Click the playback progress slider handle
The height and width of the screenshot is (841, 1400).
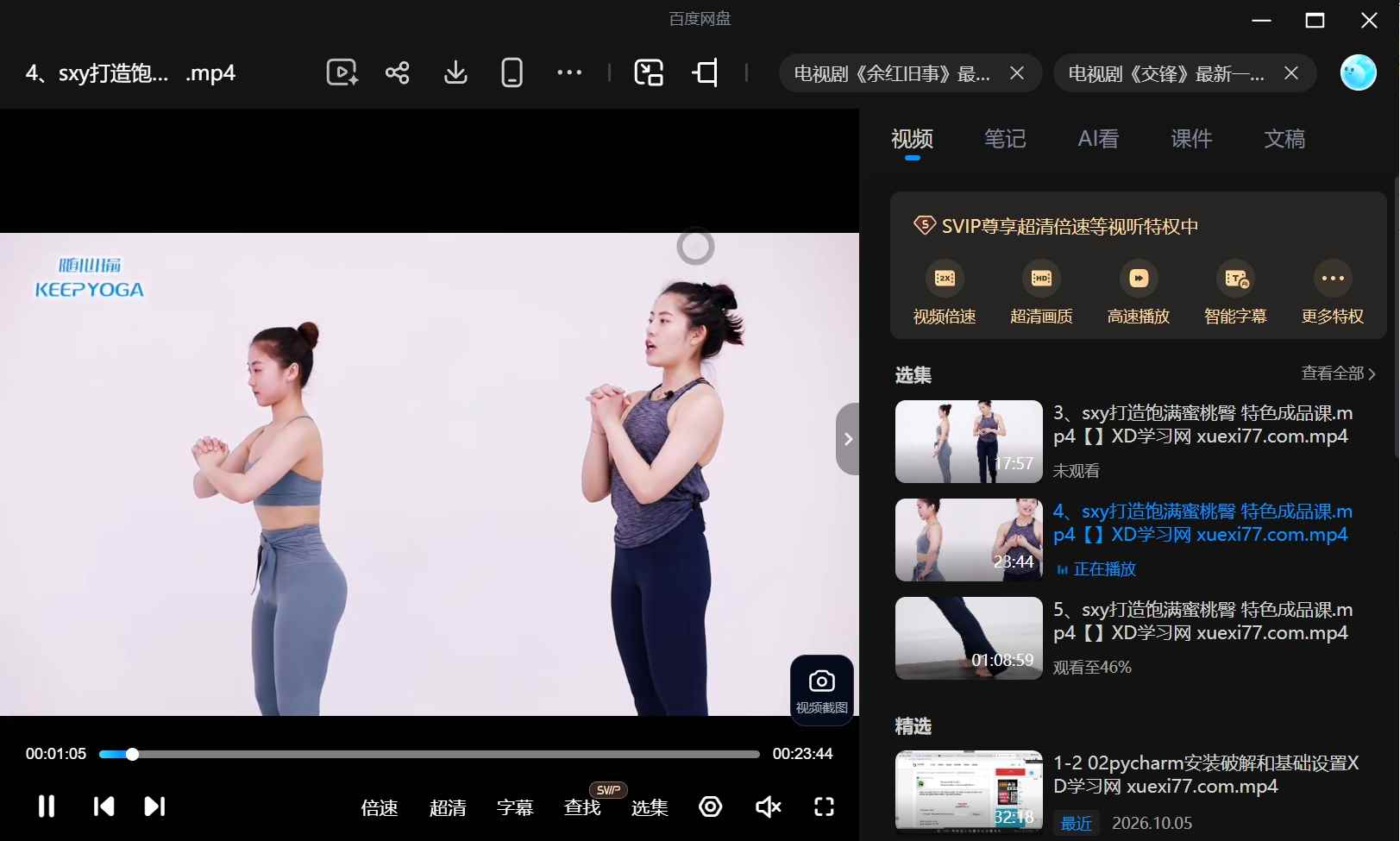tap(132, 754)
